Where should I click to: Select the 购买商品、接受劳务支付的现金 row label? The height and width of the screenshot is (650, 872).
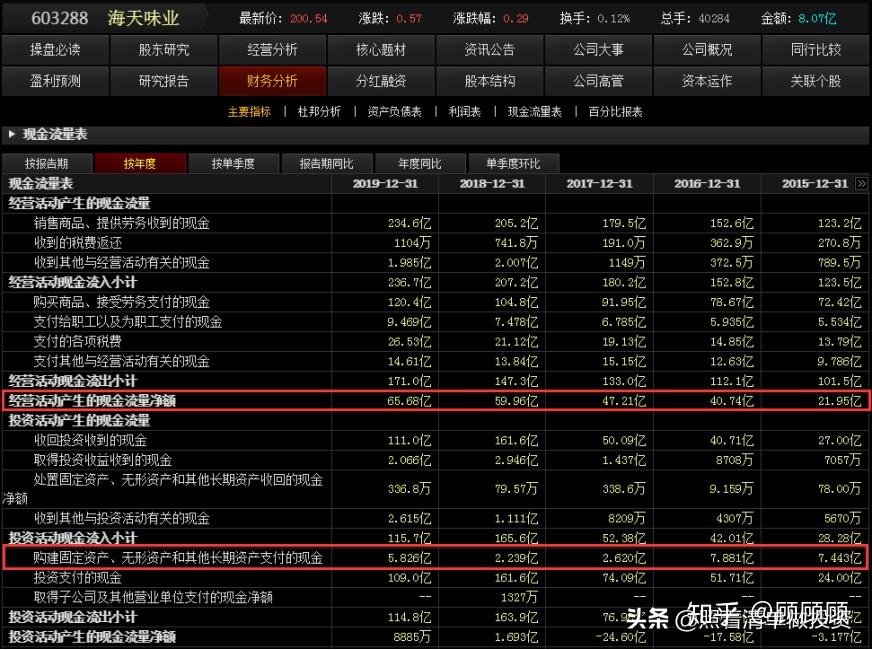pyautogui.click(x=122, y=302)
